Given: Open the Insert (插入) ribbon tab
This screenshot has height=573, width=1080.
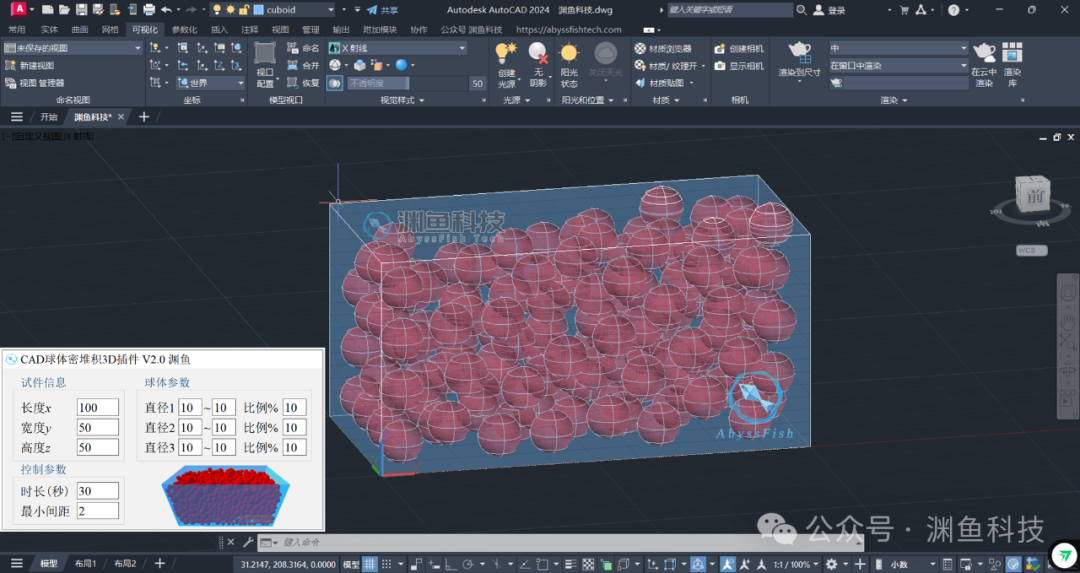Looking at the screenshot, I should 219,30.
